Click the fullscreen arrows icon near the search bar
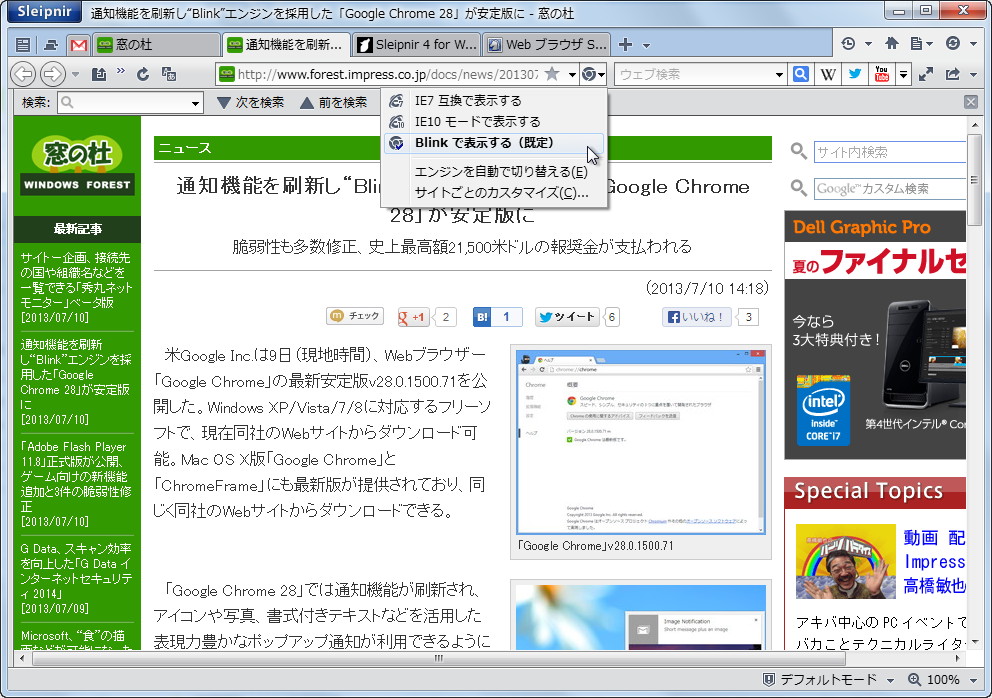 [927, 73]
